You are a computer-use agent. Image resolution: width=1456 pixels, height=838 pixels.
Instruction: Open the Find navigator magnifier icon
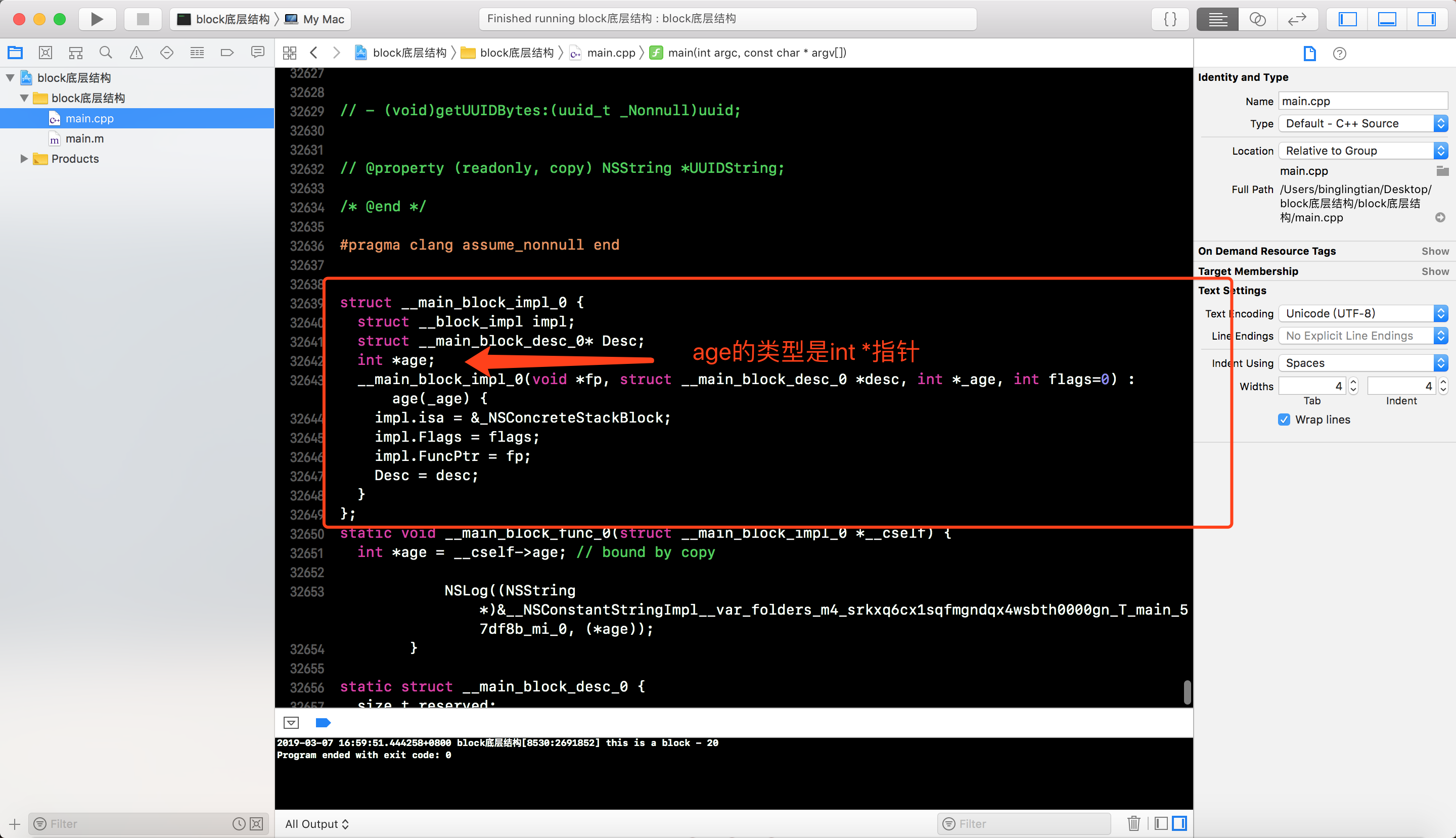coord(105,53)
